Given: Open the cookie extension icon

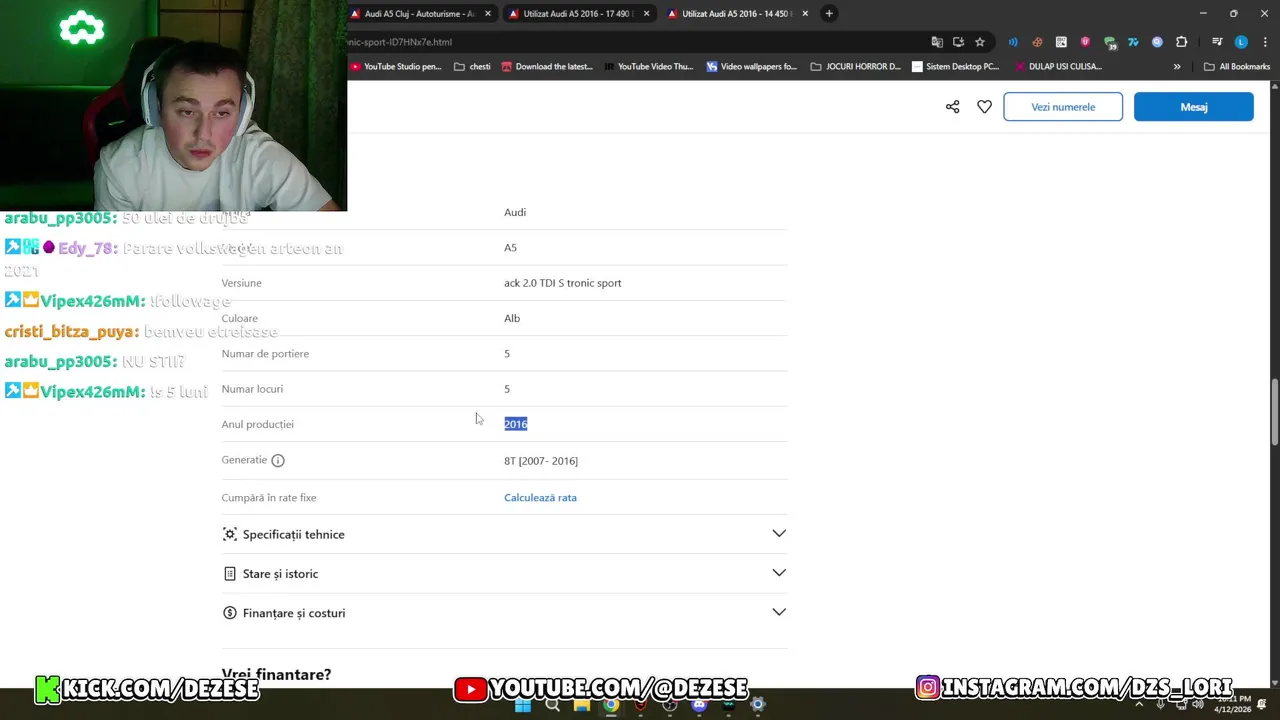Looking at the screenshot, I should pyautogui.click(x=1037, y=42).
